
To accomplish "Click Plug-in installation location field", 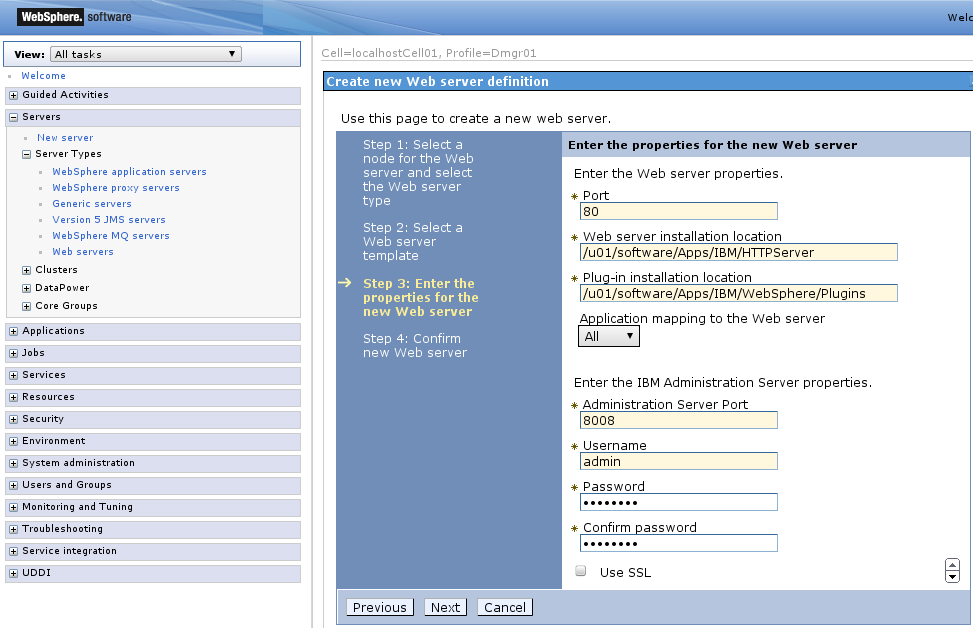I will point(738,294).
